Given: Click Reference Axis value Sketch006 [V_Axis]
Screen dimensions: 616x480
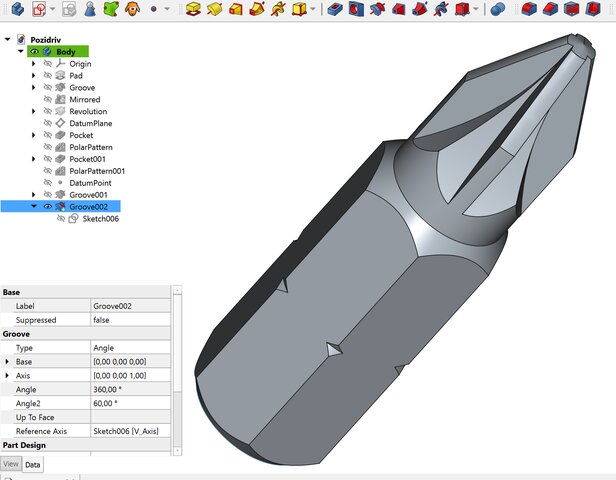Looking at the screenshot, I should tap(131, 431).
